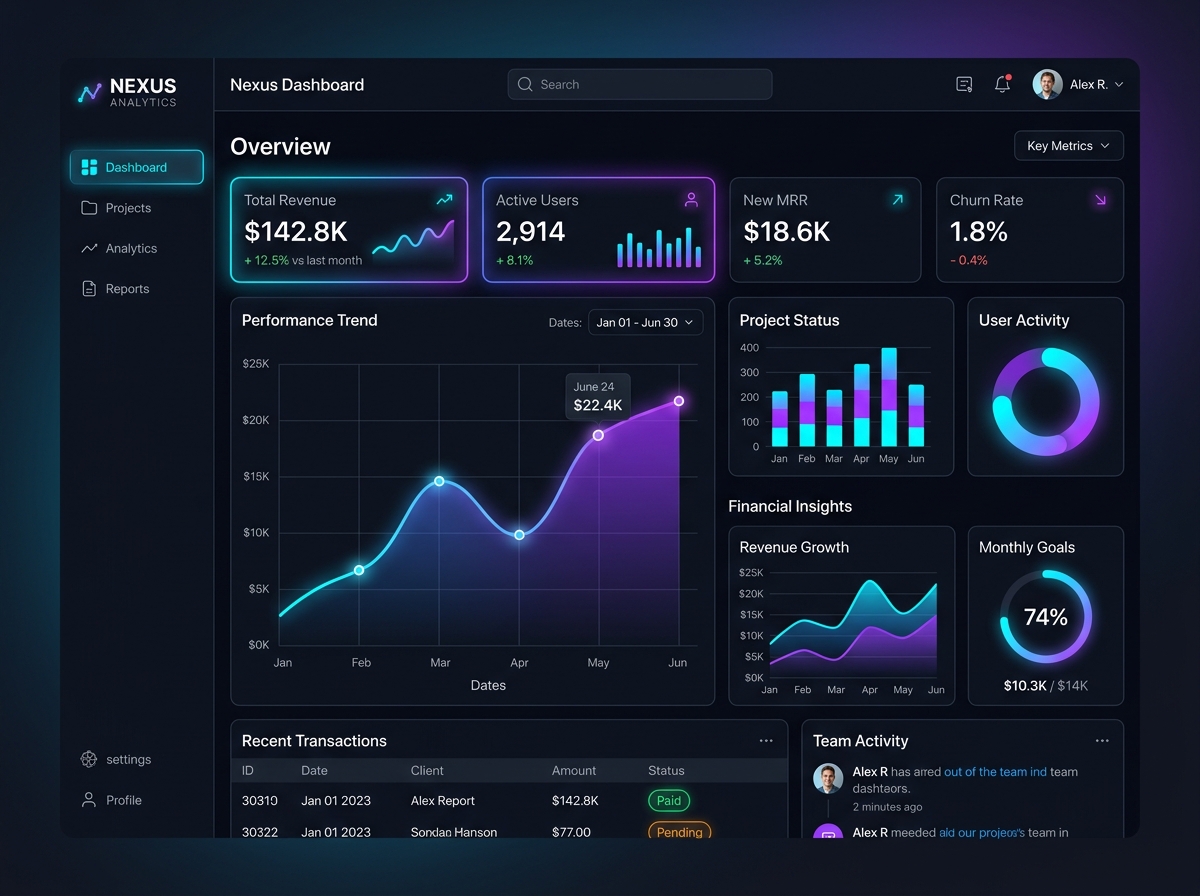
Task: Click the February data point on Performance Trend
Action: (x=359, y=570)
